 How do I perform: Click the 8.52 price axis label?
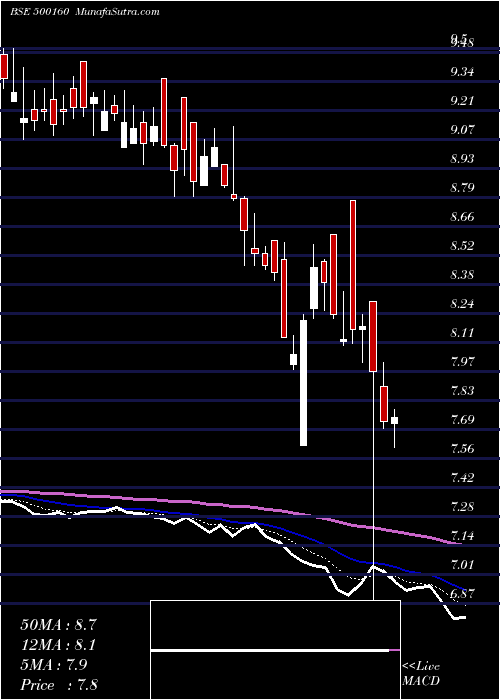462,246
